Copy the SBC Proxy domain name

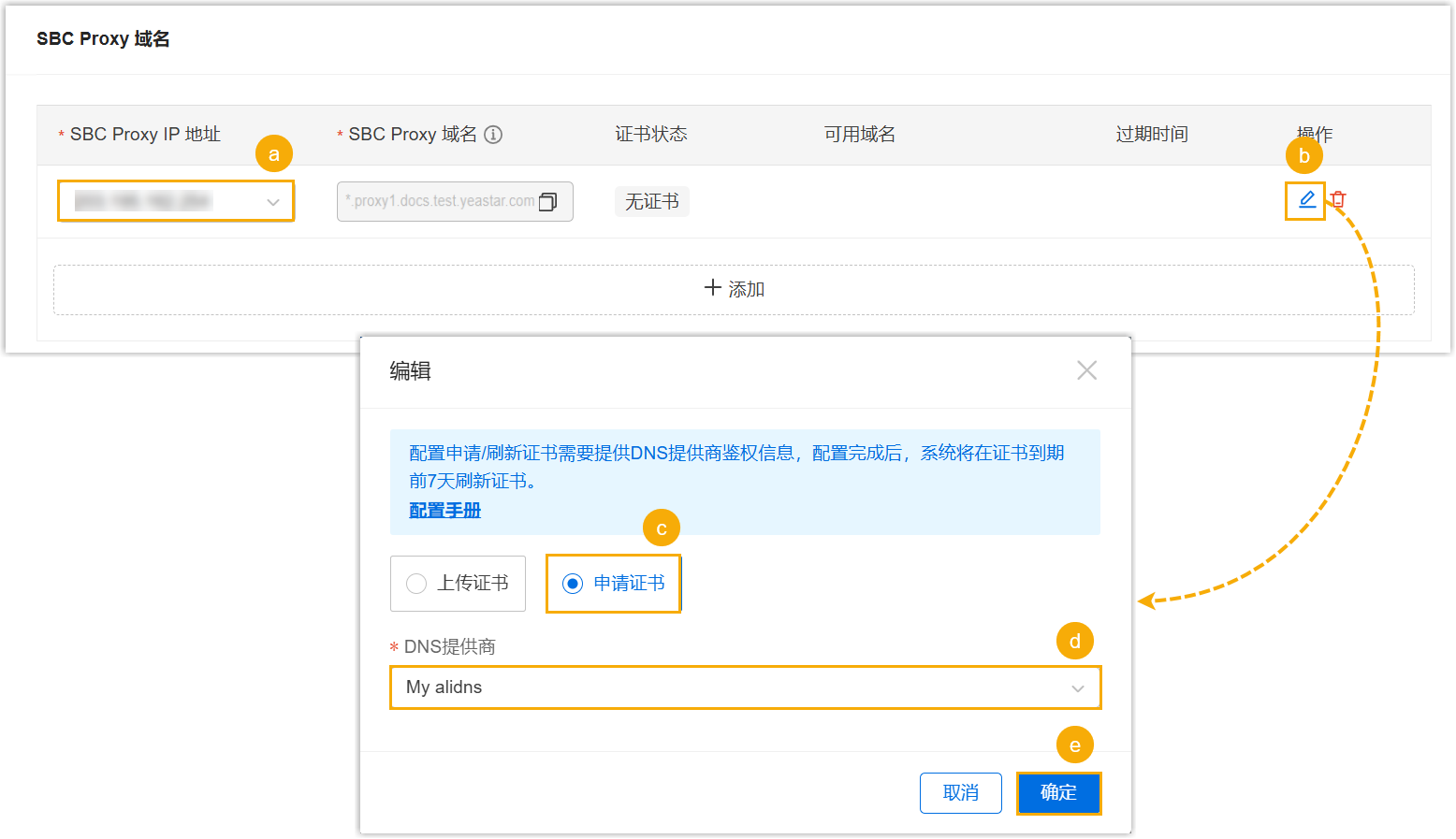pos(548,202)
